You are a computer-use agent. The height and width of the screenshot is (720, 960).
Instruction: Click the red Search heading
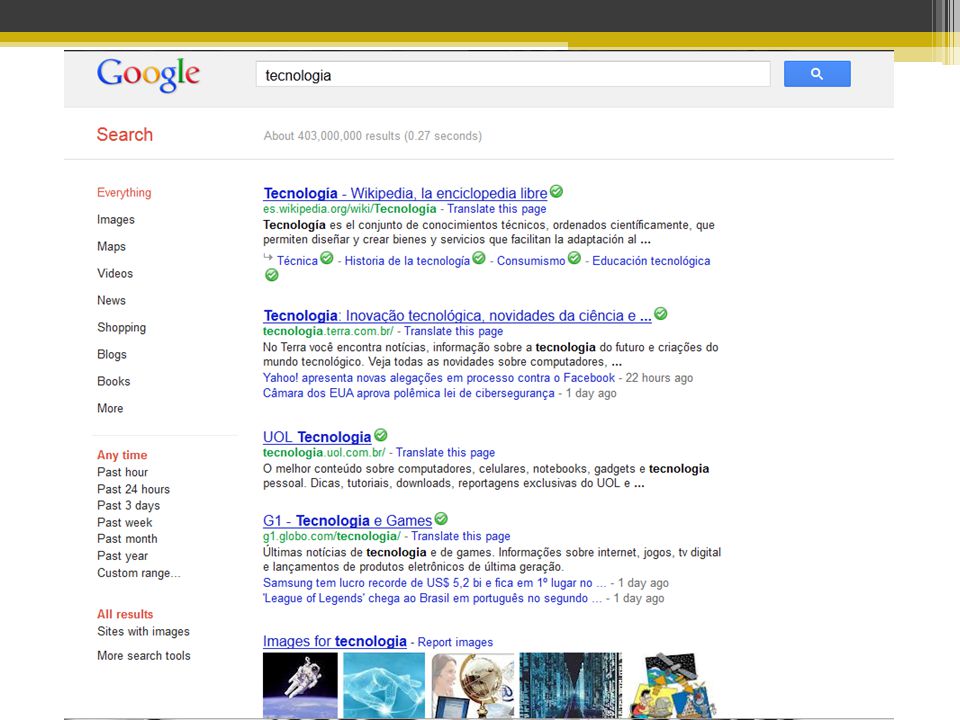125,135
